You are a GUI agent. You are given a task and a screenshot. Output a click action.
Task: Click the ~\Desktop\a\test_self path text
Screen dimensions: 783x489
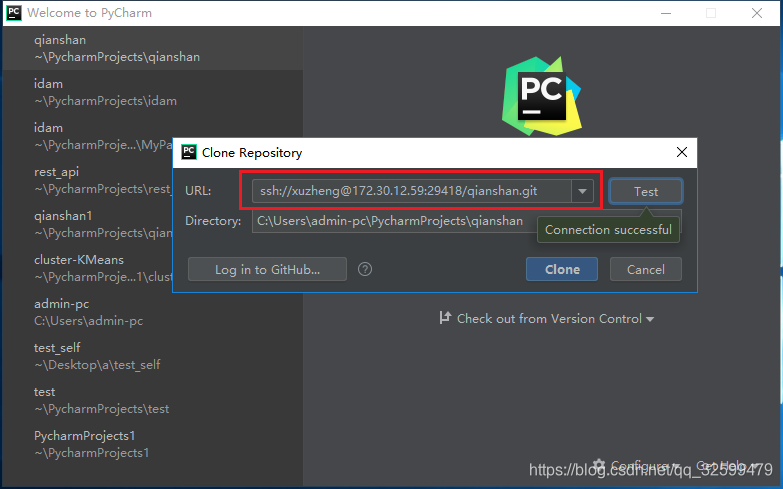[97, 365]
